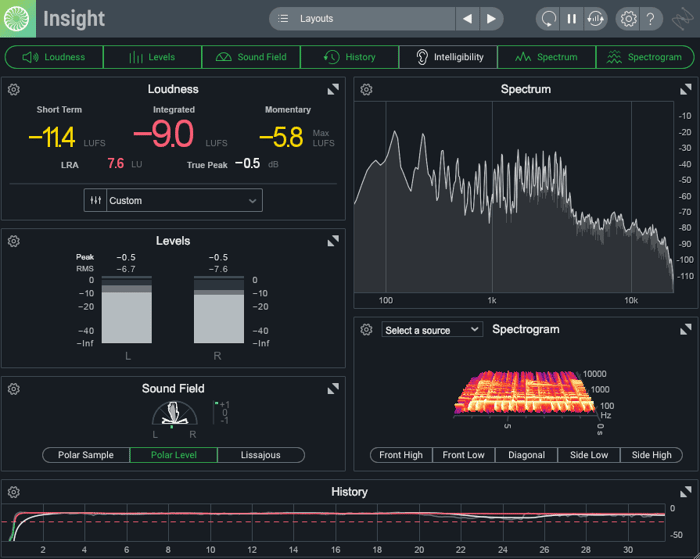
Task: Set spectrogram view to Front Low
Action: click(x=463, y=455)
